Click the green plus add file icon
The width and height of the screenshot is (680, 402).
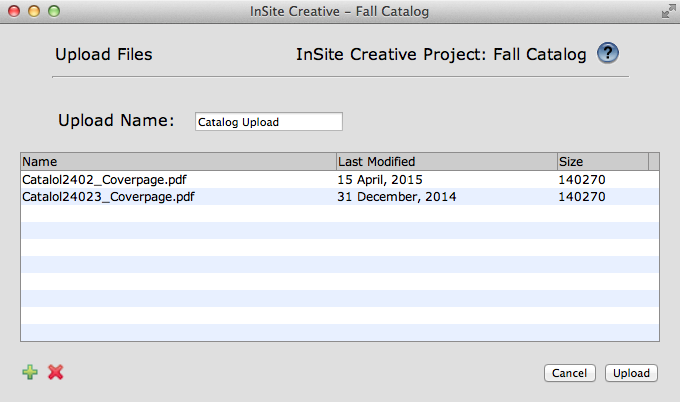coord(30,372)
